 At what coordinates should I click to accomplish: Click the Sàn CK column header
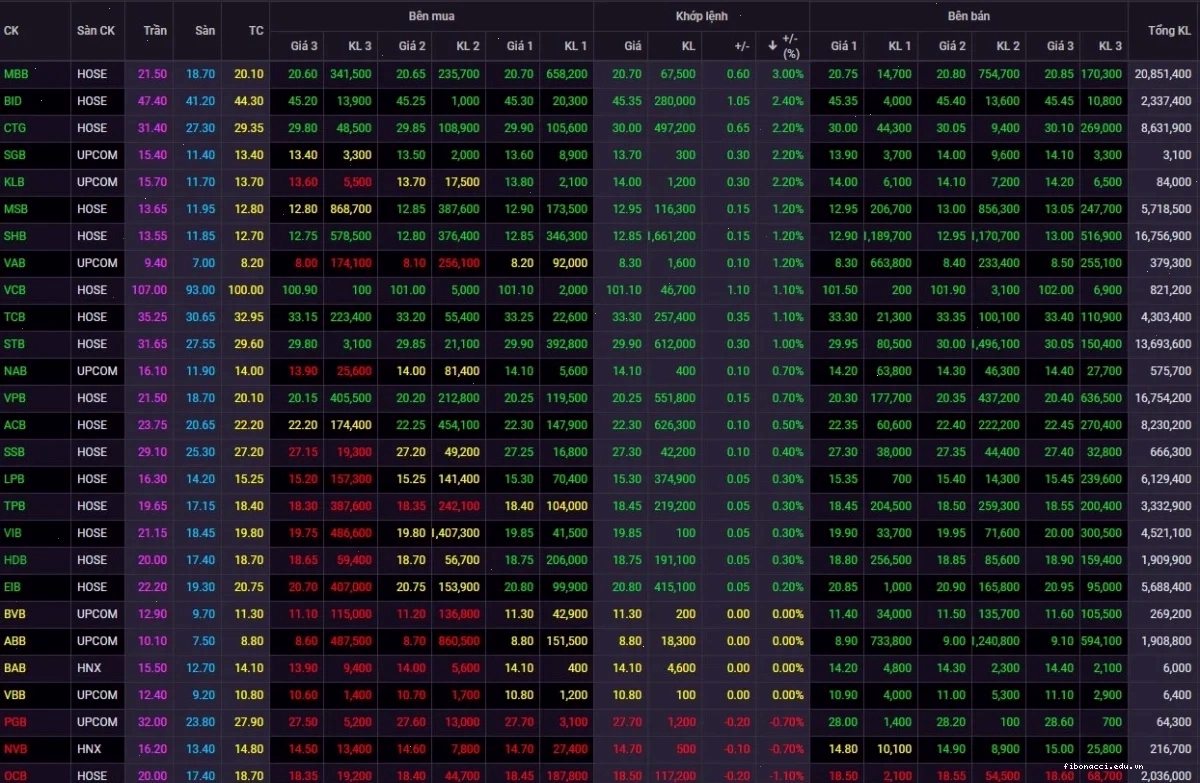tap(96, 31)
